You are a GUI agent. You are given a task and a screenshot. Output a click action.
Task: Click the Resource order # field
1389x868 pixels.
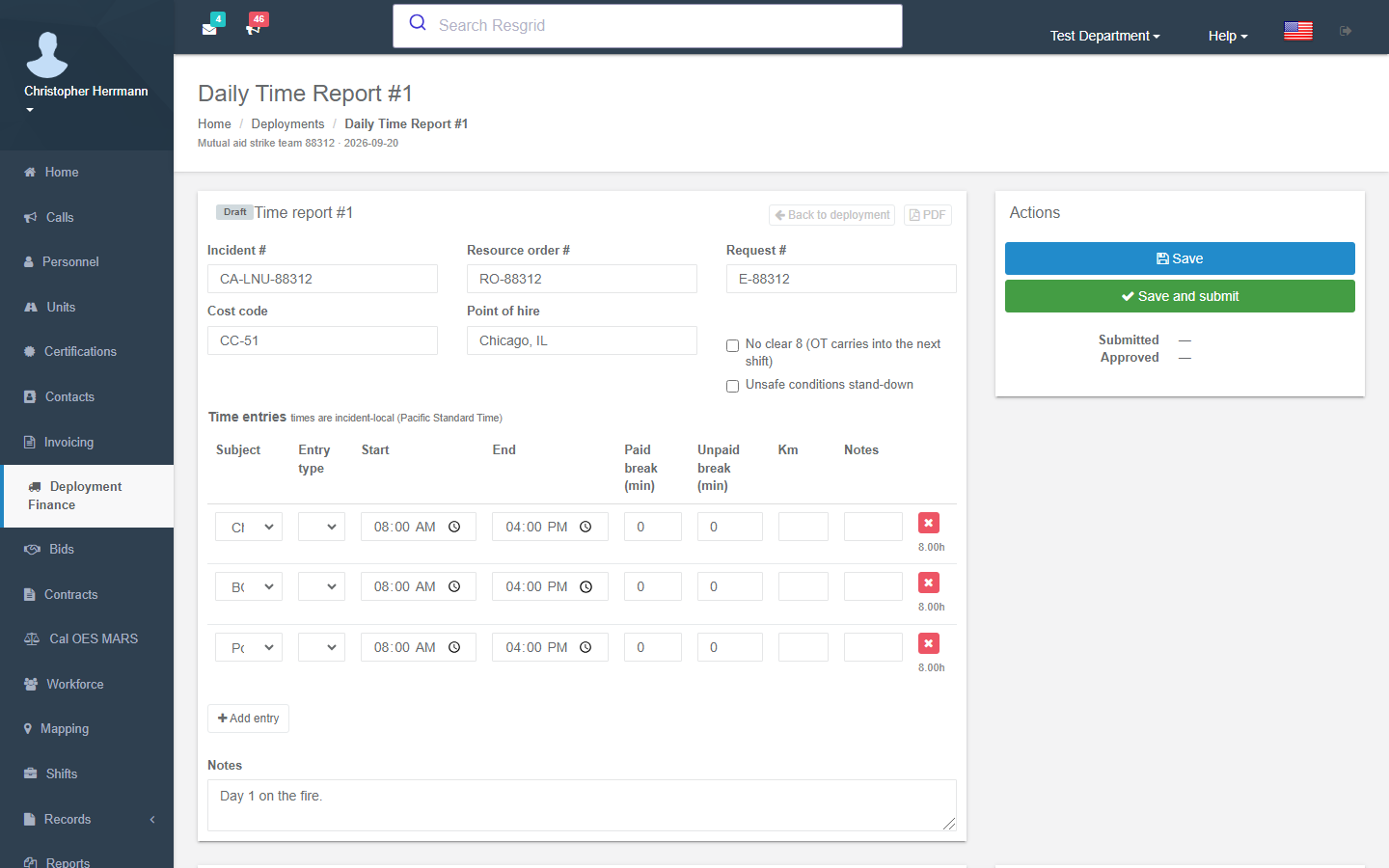582,279
